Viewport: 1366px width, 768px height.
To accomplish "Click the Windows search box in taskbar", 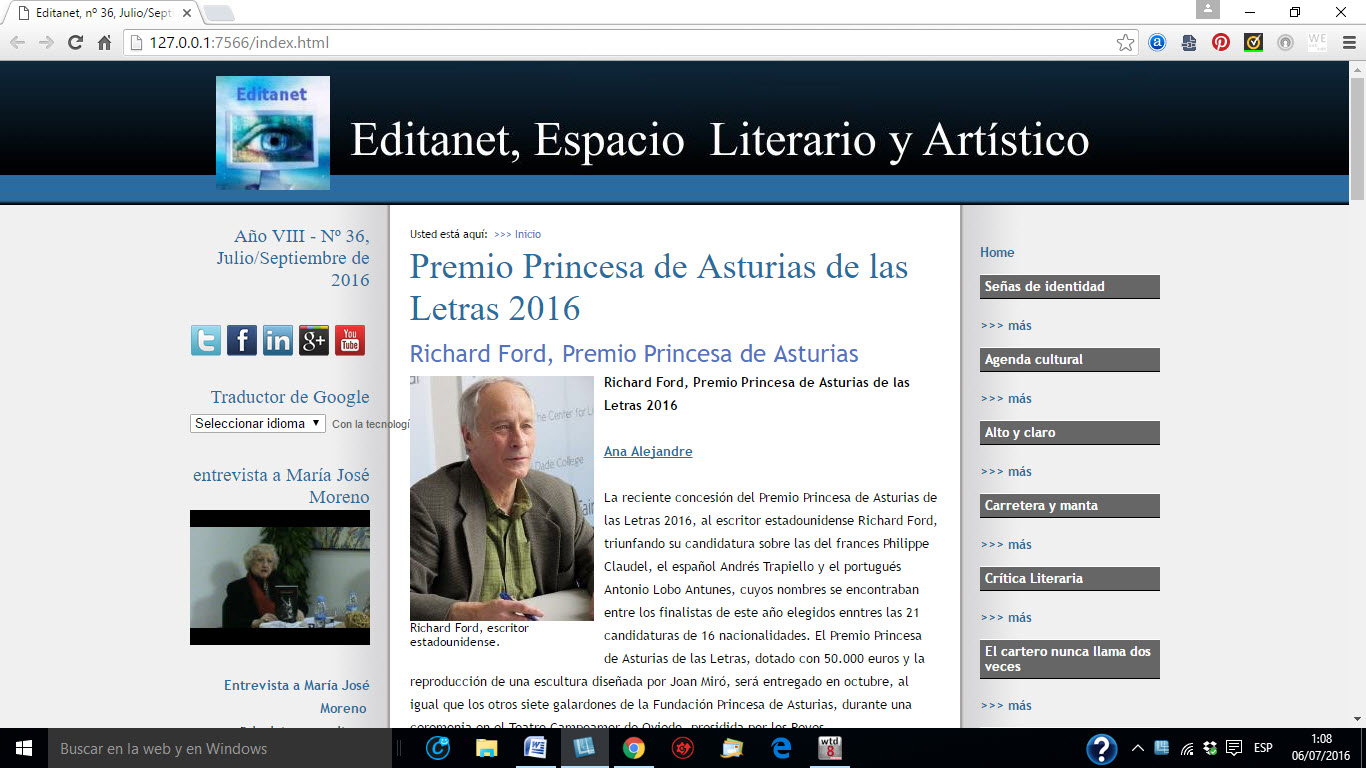I will (220, 748).
